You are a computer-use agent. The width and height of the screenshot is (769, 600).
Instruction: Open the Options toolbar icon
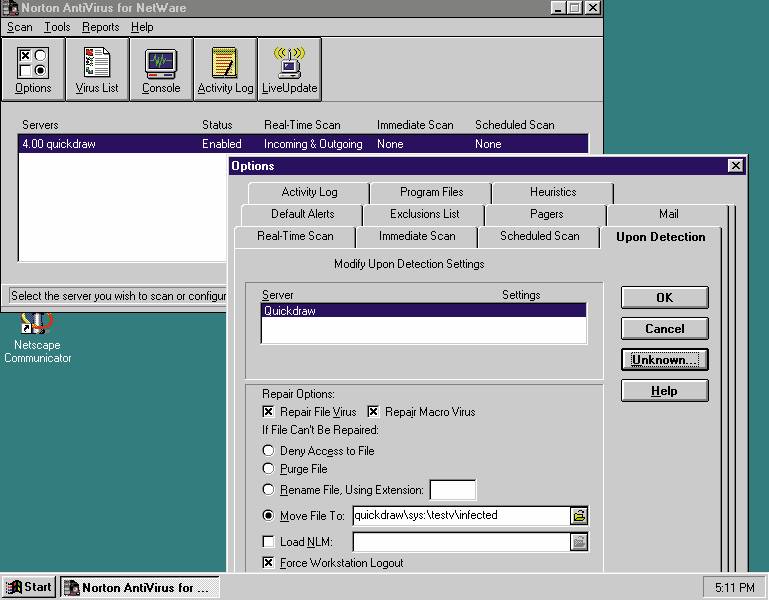click(33, 70)
